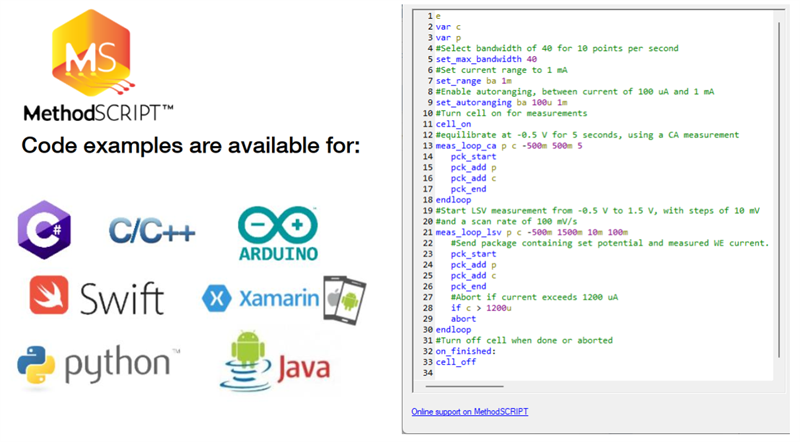Click line 'meas_loop_lsv p c -500m 1500m 10m 100m'
The image size is (800, 442).
(532, 232)
